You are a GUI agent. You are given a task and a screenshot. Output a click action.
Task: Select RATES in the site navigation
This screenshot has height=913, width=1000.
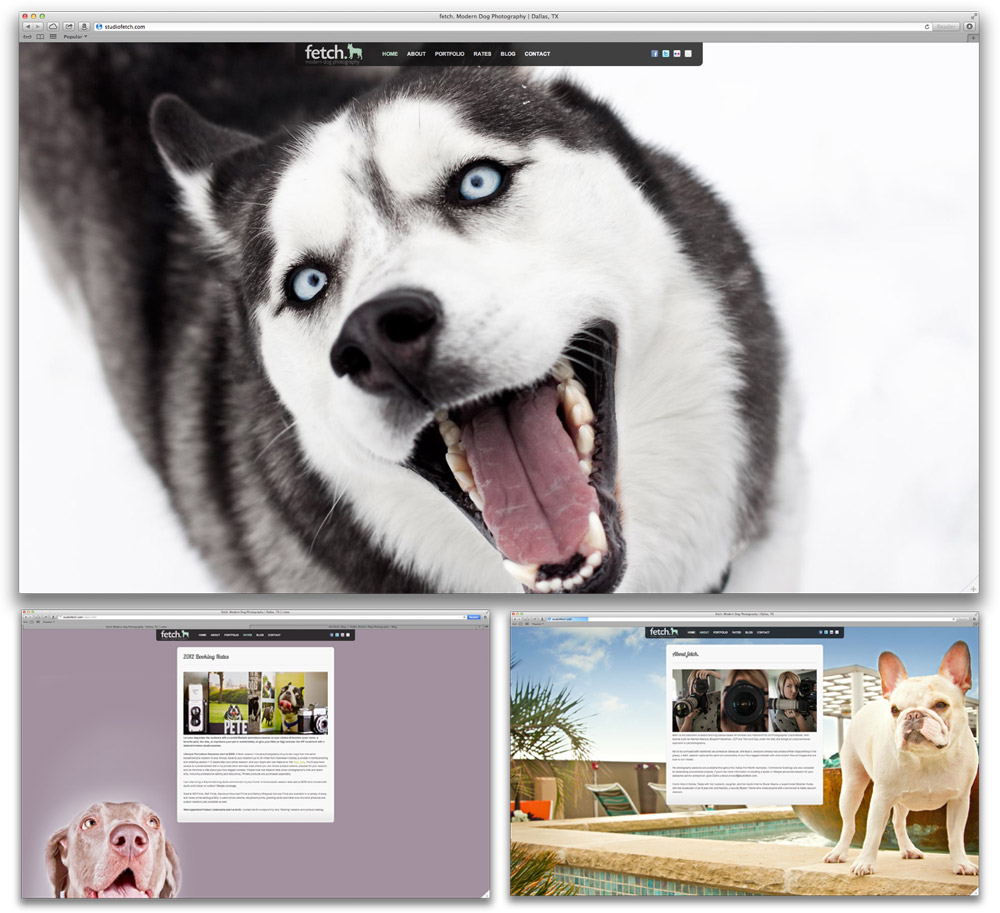(482, 54)
